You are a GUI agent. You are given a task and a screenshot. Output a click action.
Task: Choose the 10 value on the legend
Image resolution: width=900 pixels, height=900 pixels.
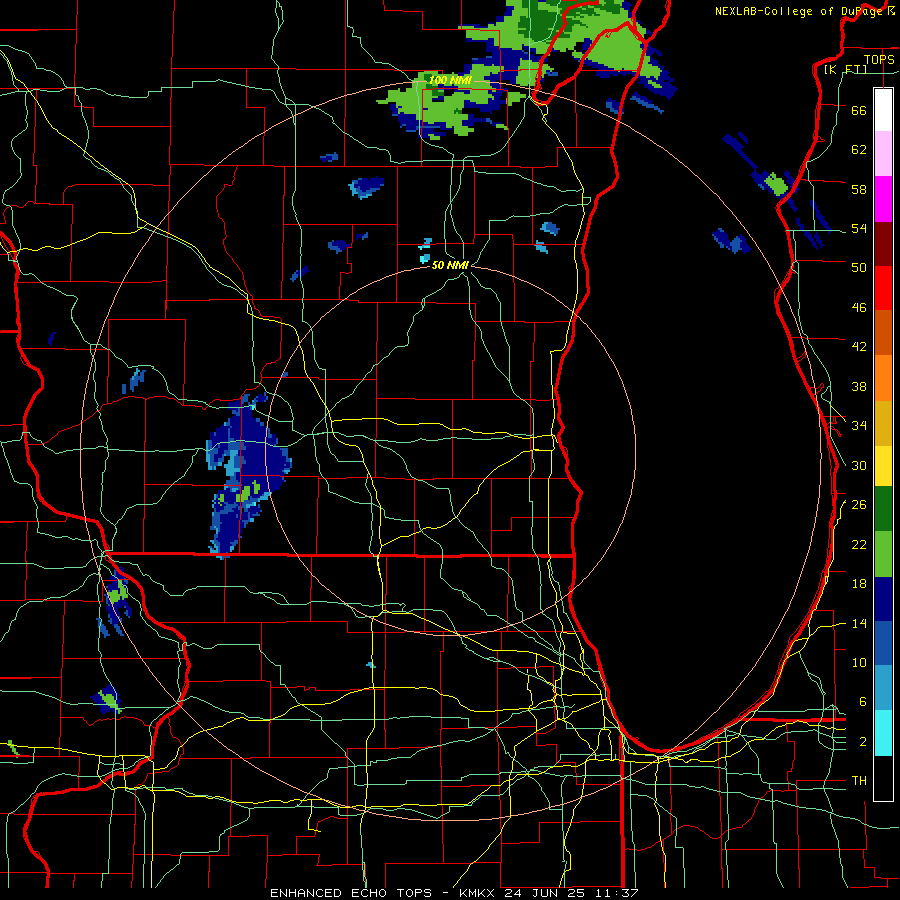[x=859, y=662]
